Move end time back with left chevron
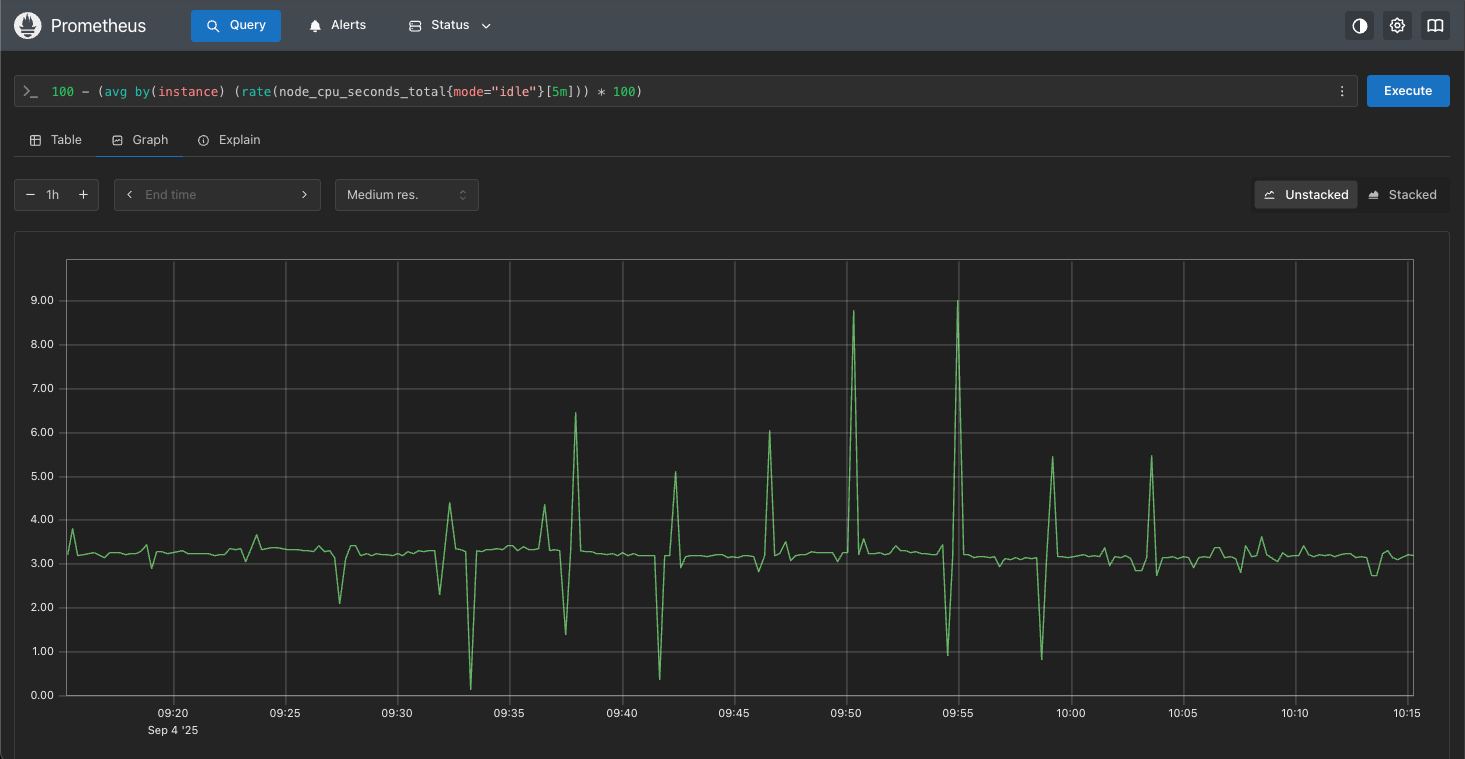 pyautogui.click(x=130, y=195)
